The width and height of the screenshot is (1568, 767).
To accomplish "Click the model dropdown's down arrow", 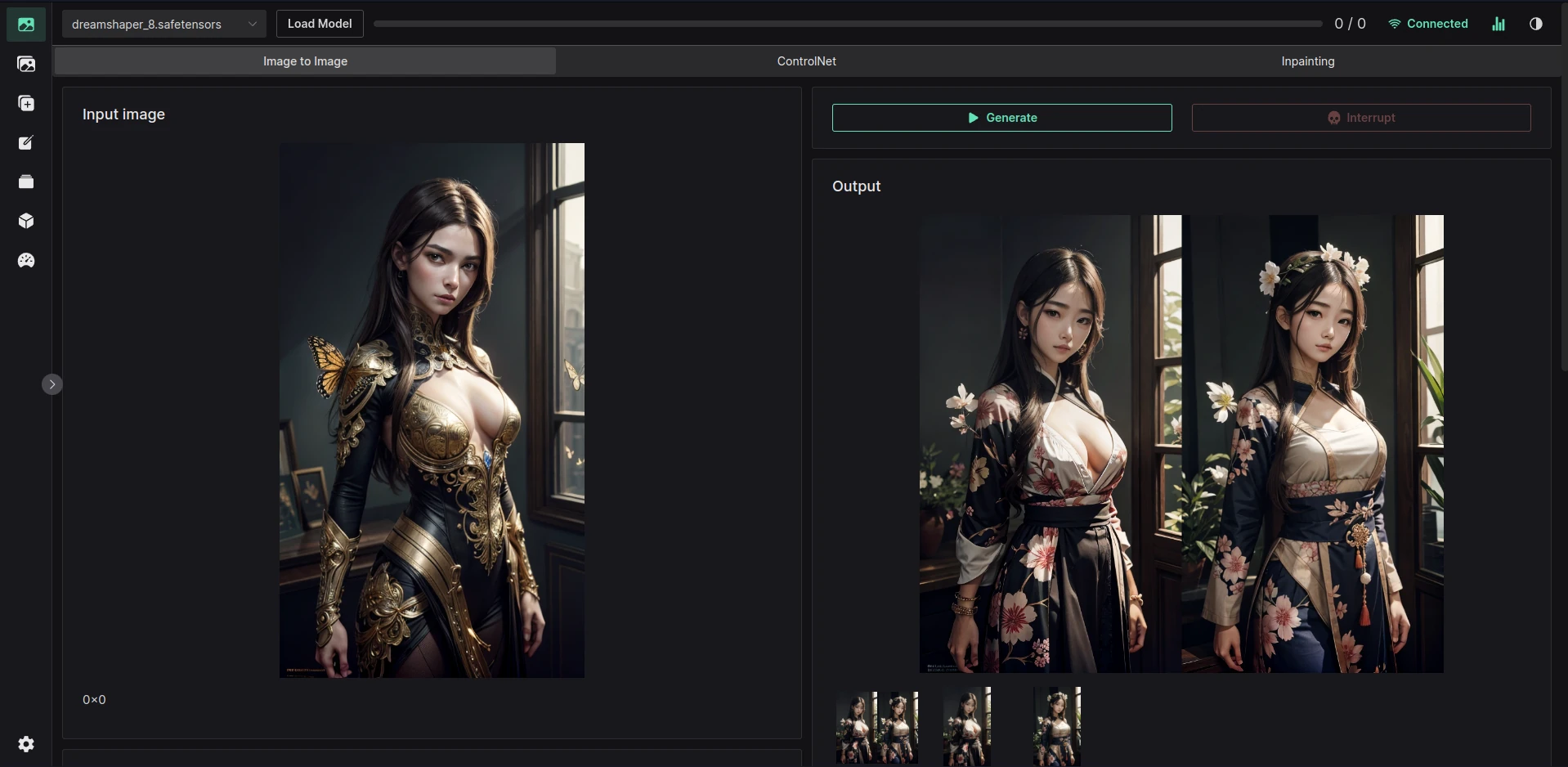I will (253, 24).
